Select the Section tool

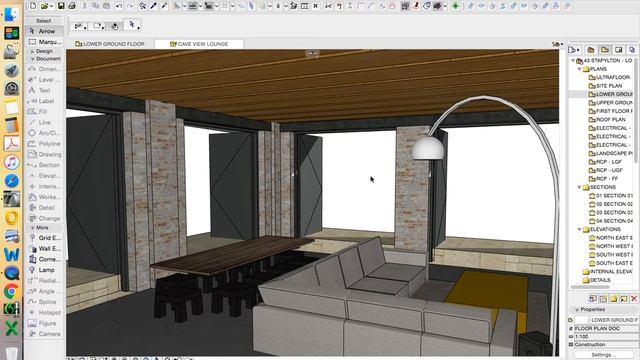click(44, 165)
